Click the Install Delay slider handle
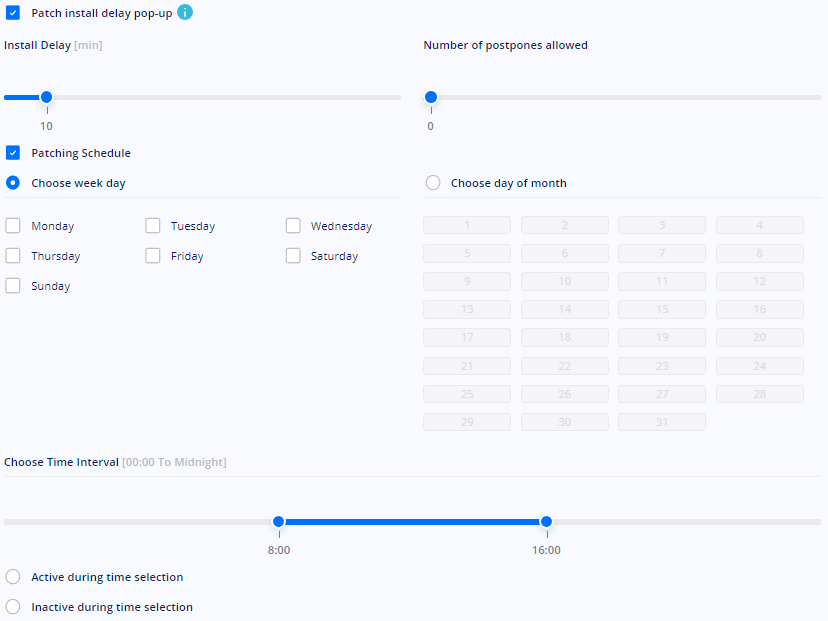This screenshot has height=621, width=828. coord(46,97)
